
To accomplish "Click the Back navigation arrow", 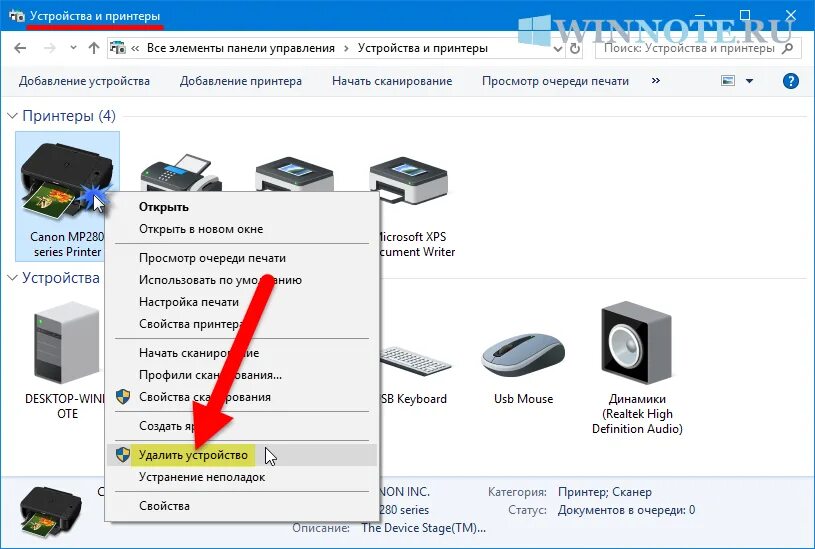I will (20, 48).
